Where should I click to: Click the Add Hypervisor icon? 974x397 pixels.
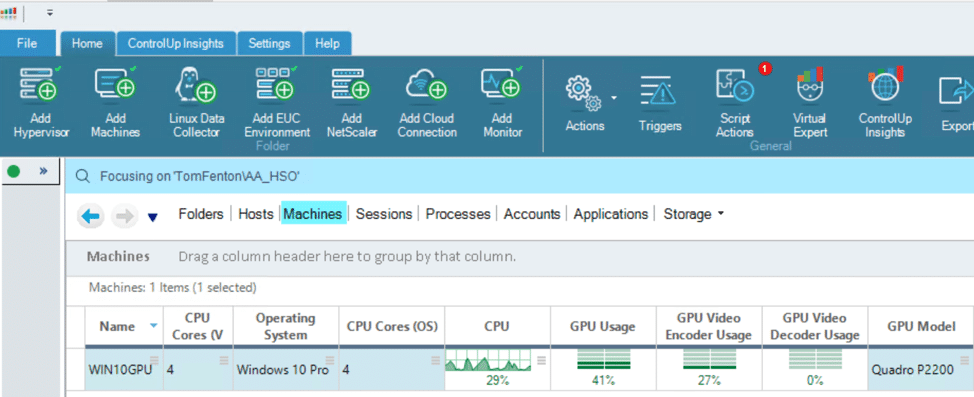pos(40,86)
